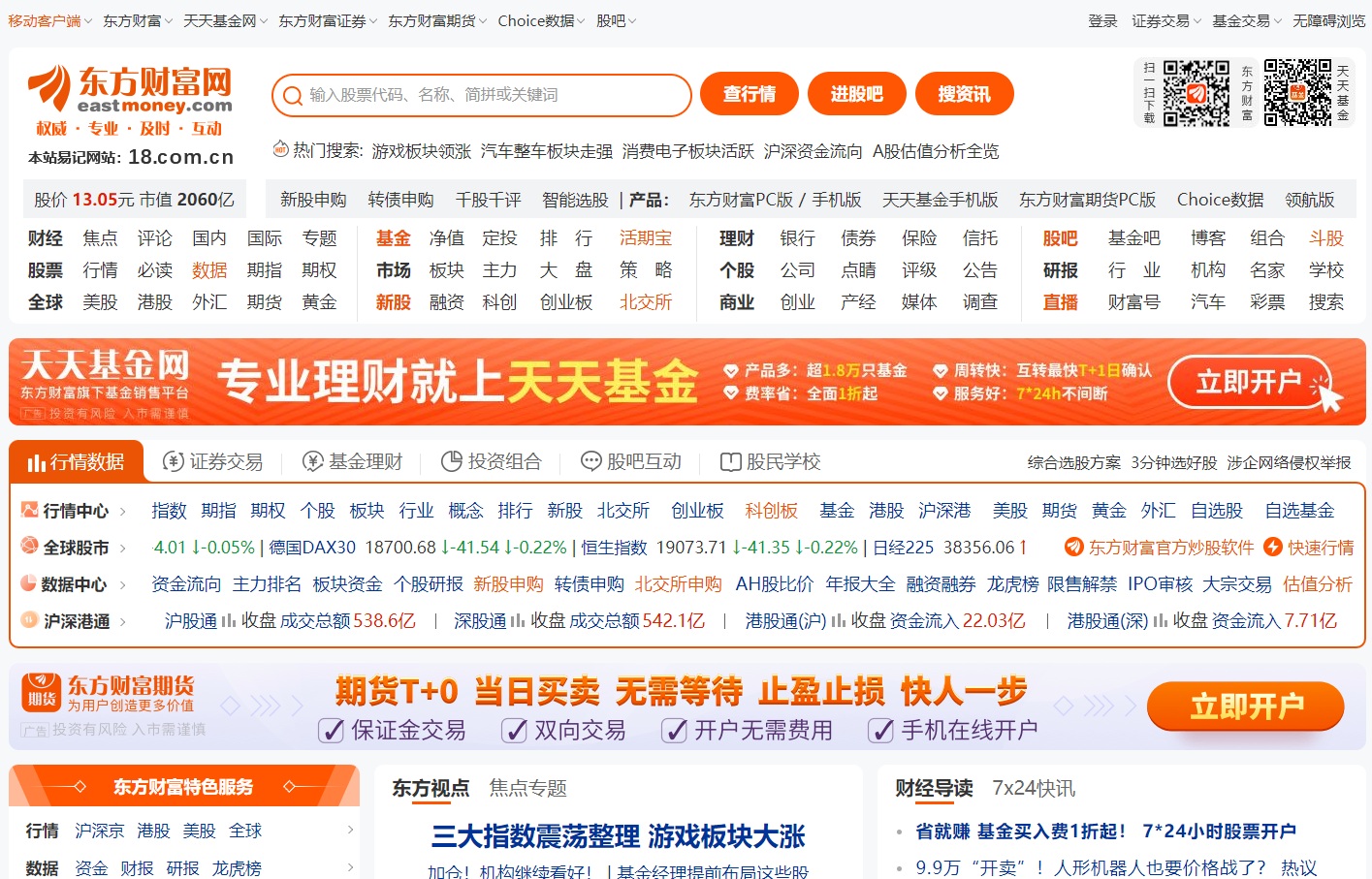Switch to the 股吧互动 tab
1372x879 pixels.
631,462
